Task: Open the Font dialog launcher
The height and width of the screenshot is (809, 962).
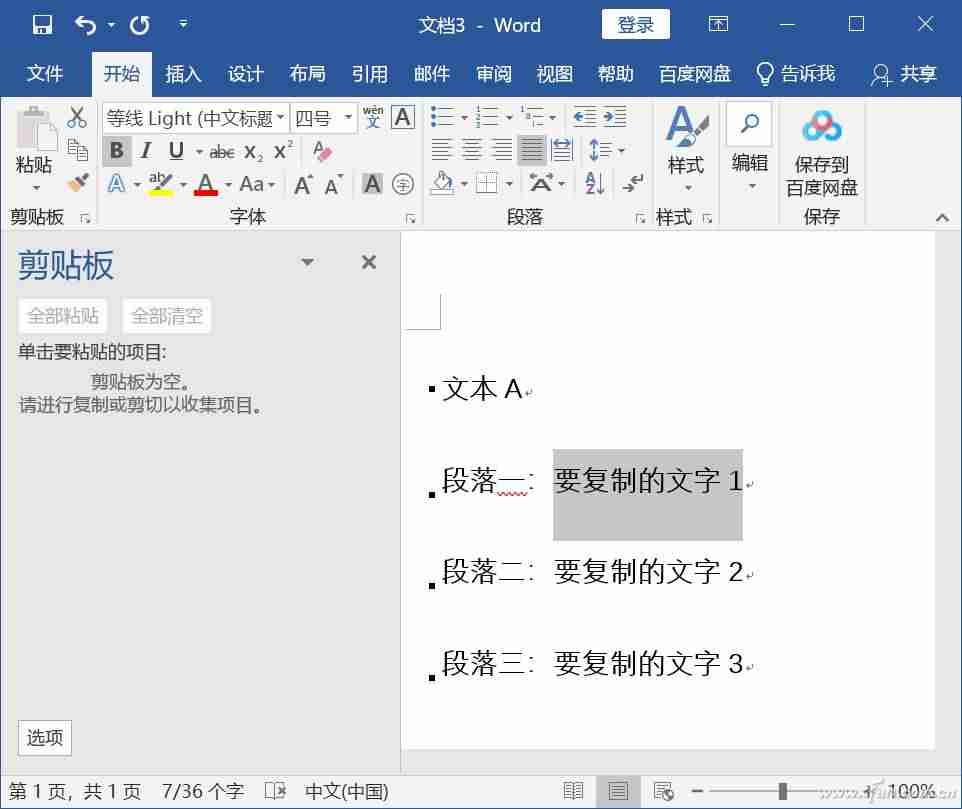Action: click(x=410, y=218)
